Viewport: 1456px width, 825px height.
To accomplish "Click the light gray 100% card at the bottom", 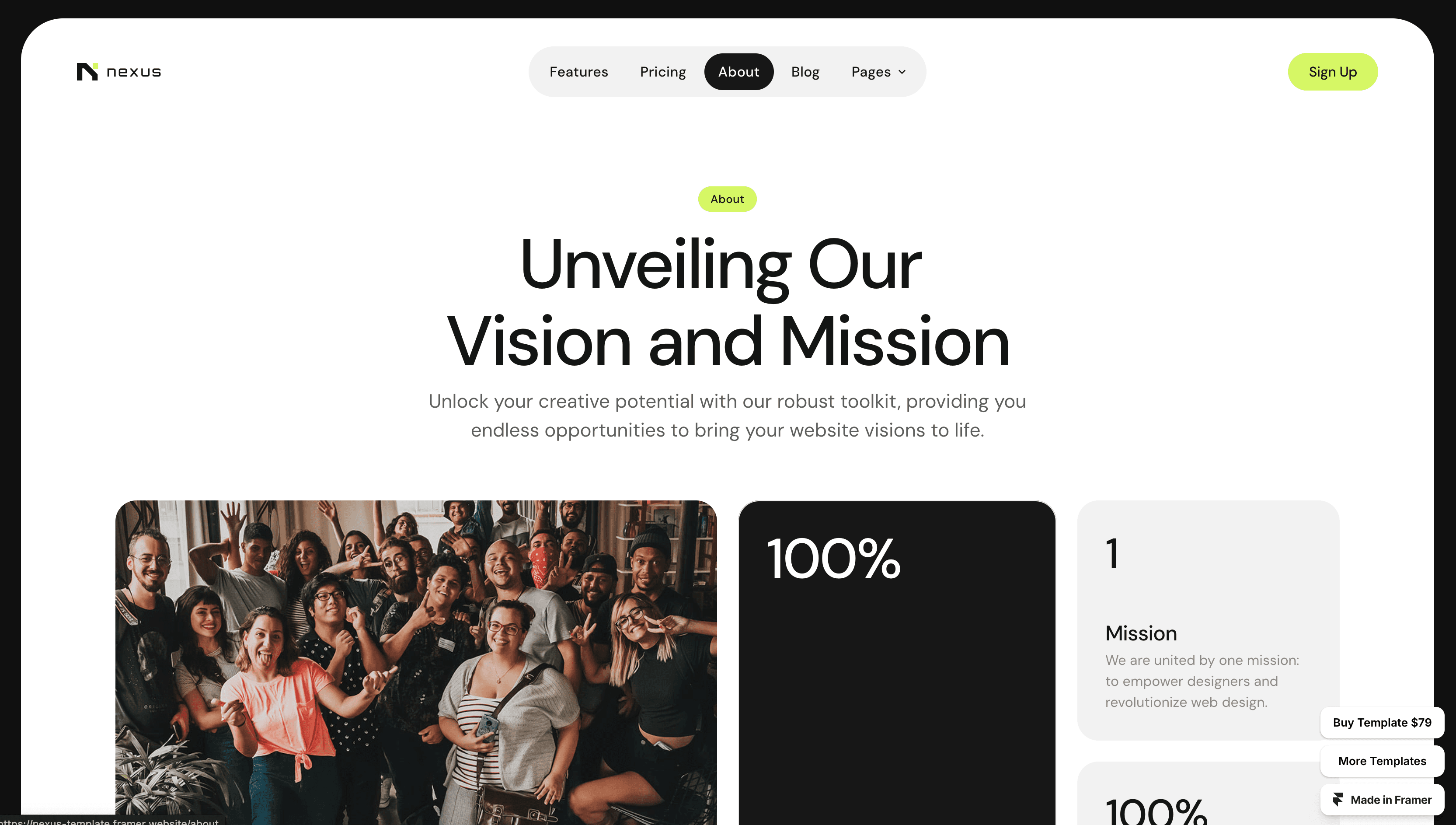I will pyautogui.click(x=1208, y=793).
